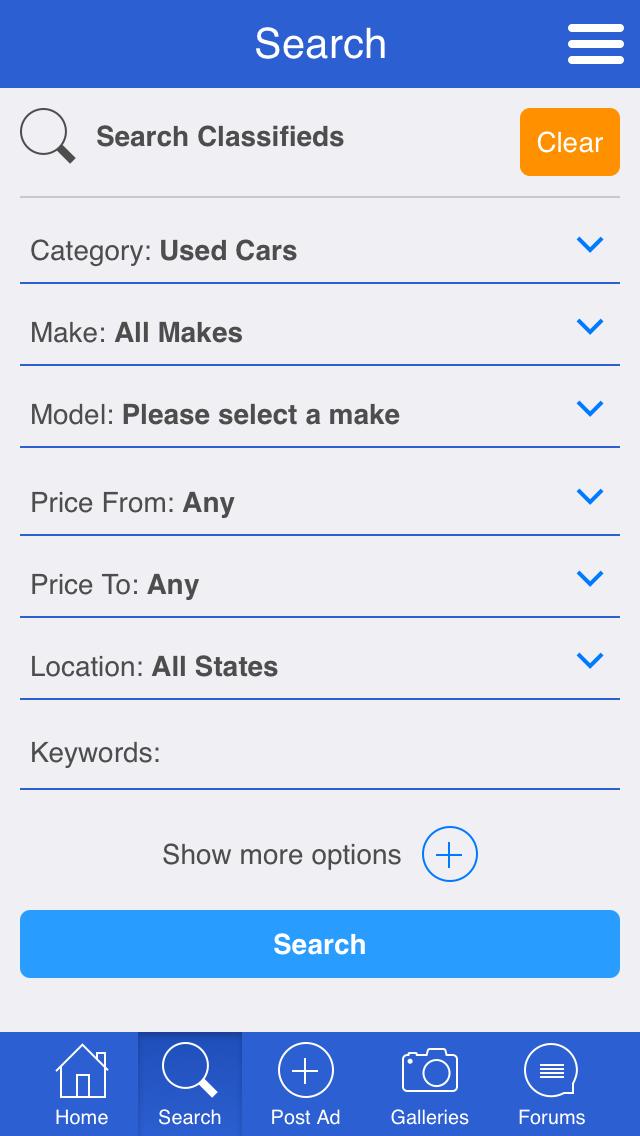
Task: Open the Make selector showing All Makes
Action: (x=590, y=327)
